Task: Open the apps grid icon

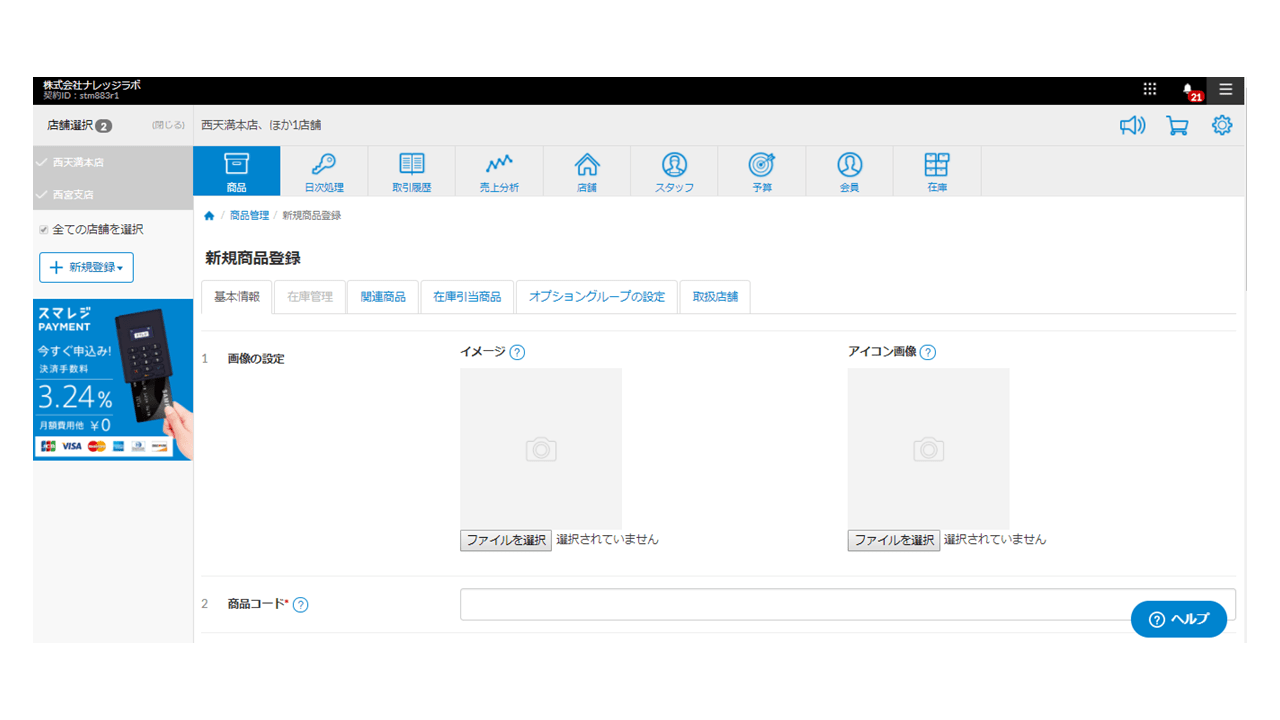Action: pyautogui.click(x=1150, y=89)
